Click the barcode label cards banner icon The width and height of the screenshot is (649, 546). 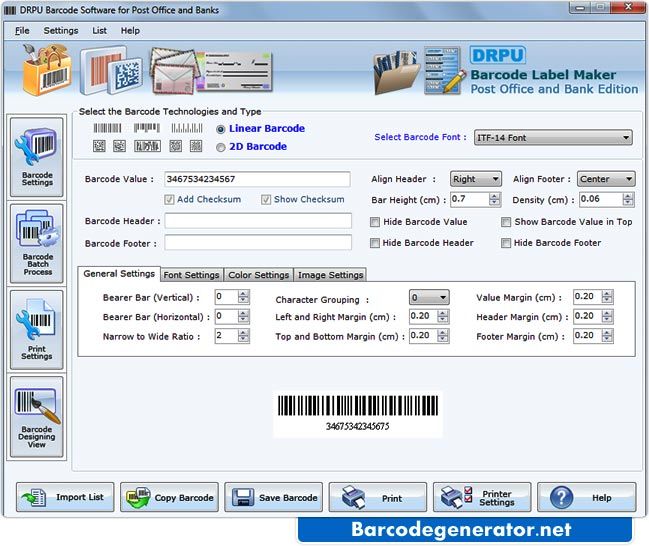click(x=111, y=70)
